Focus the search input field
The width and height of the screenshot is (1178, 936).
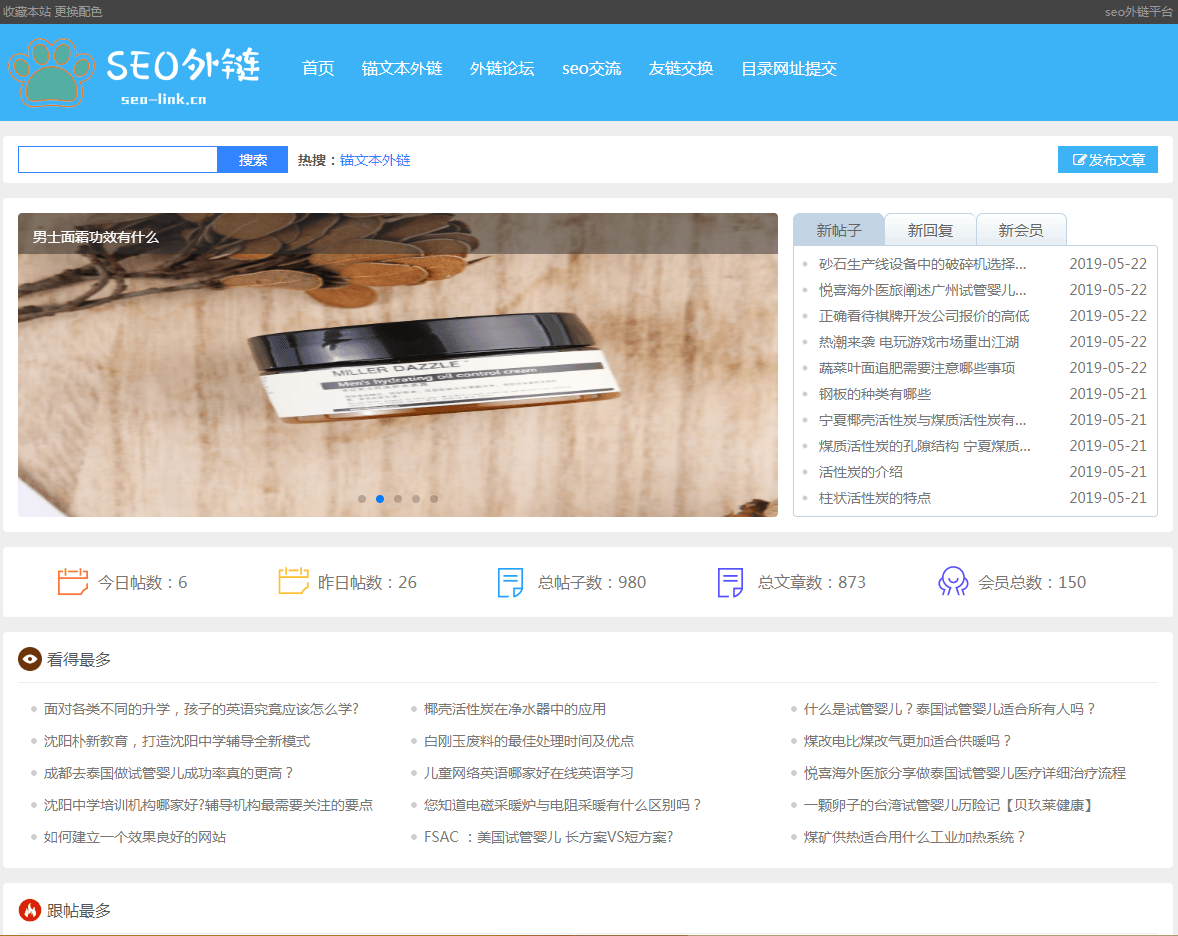118,160
